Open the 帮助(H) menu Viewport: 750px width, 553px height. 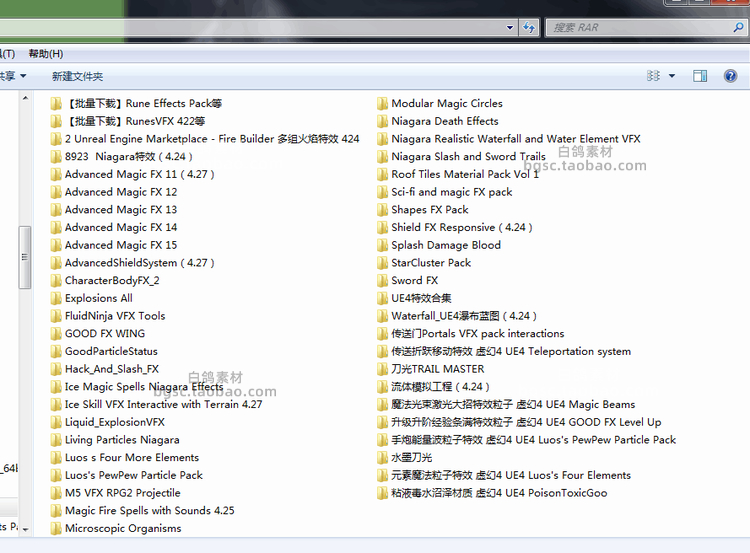click(x=46, y=54)
